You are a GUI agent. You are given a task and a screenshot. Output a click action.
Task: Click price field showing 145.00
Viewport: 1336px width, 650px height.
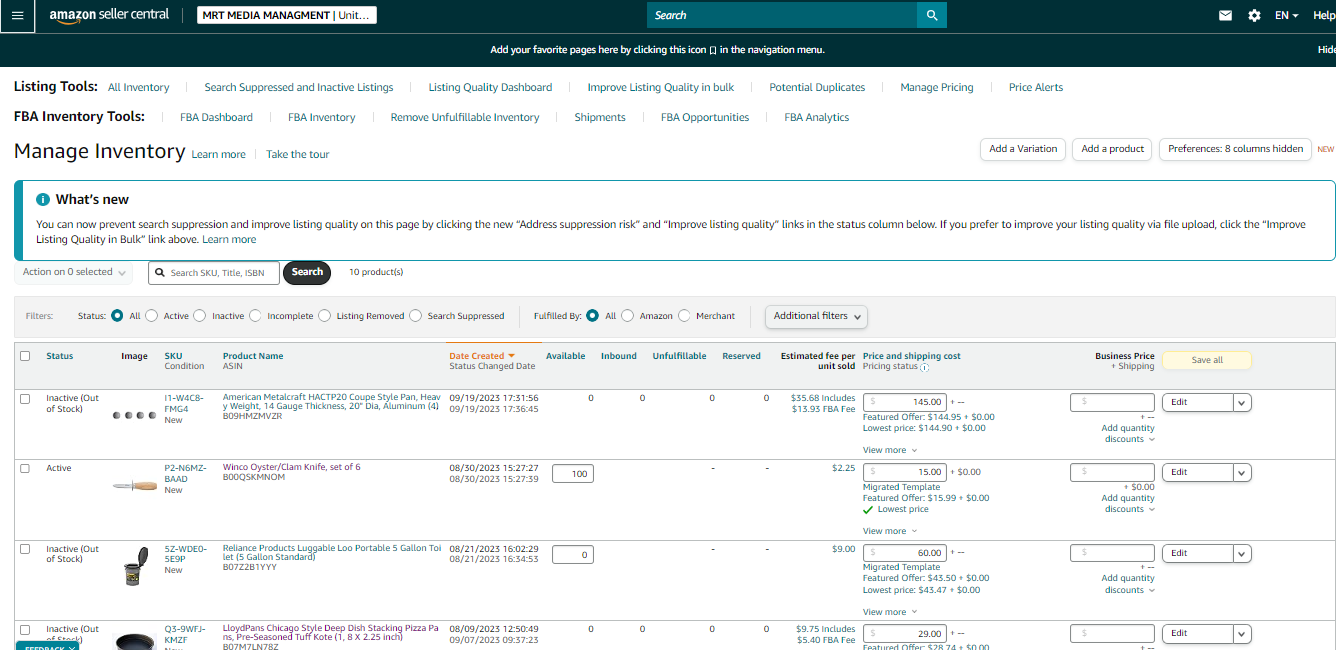click(x=905, y=402)
